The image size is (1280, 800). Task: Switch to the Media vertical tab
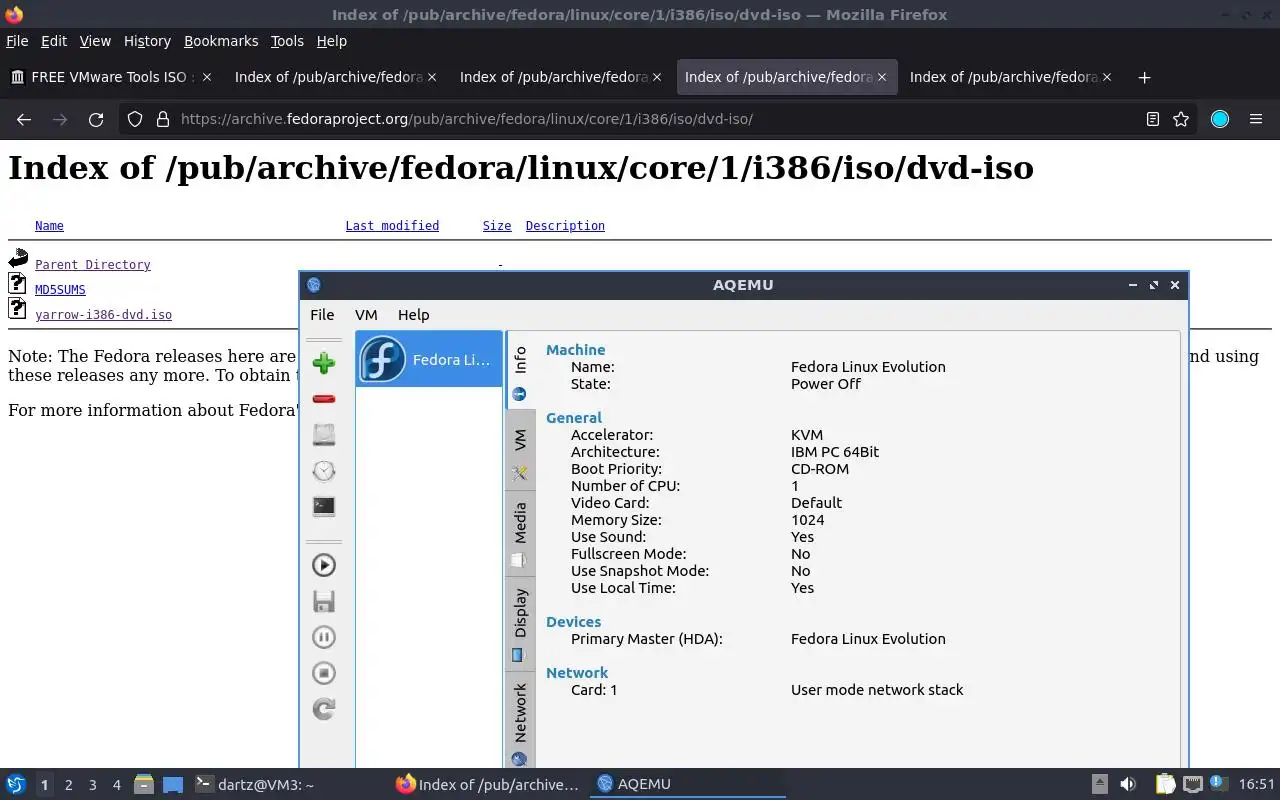520,534
